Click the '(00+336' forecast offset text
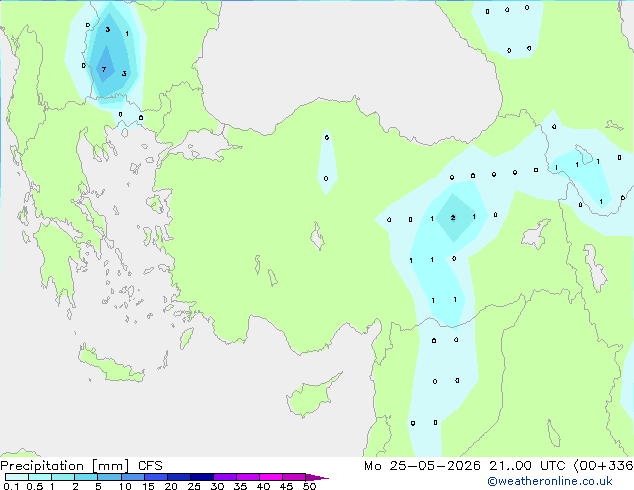 [x=603, y=466]
